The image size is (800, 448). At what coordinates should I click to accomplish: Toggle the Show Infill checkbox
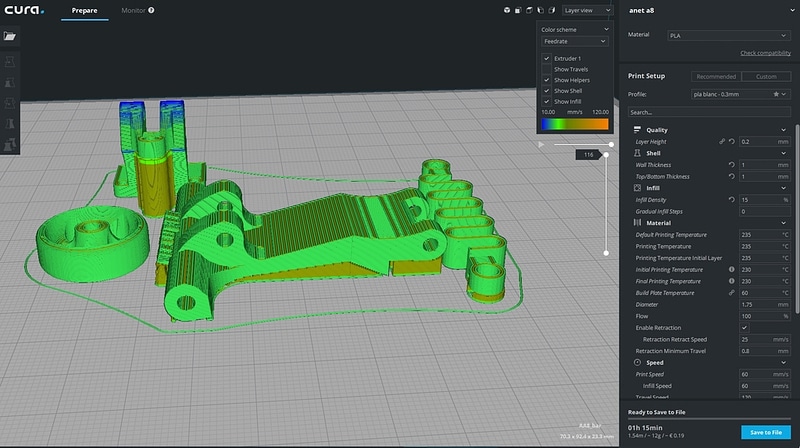point(546,101)
